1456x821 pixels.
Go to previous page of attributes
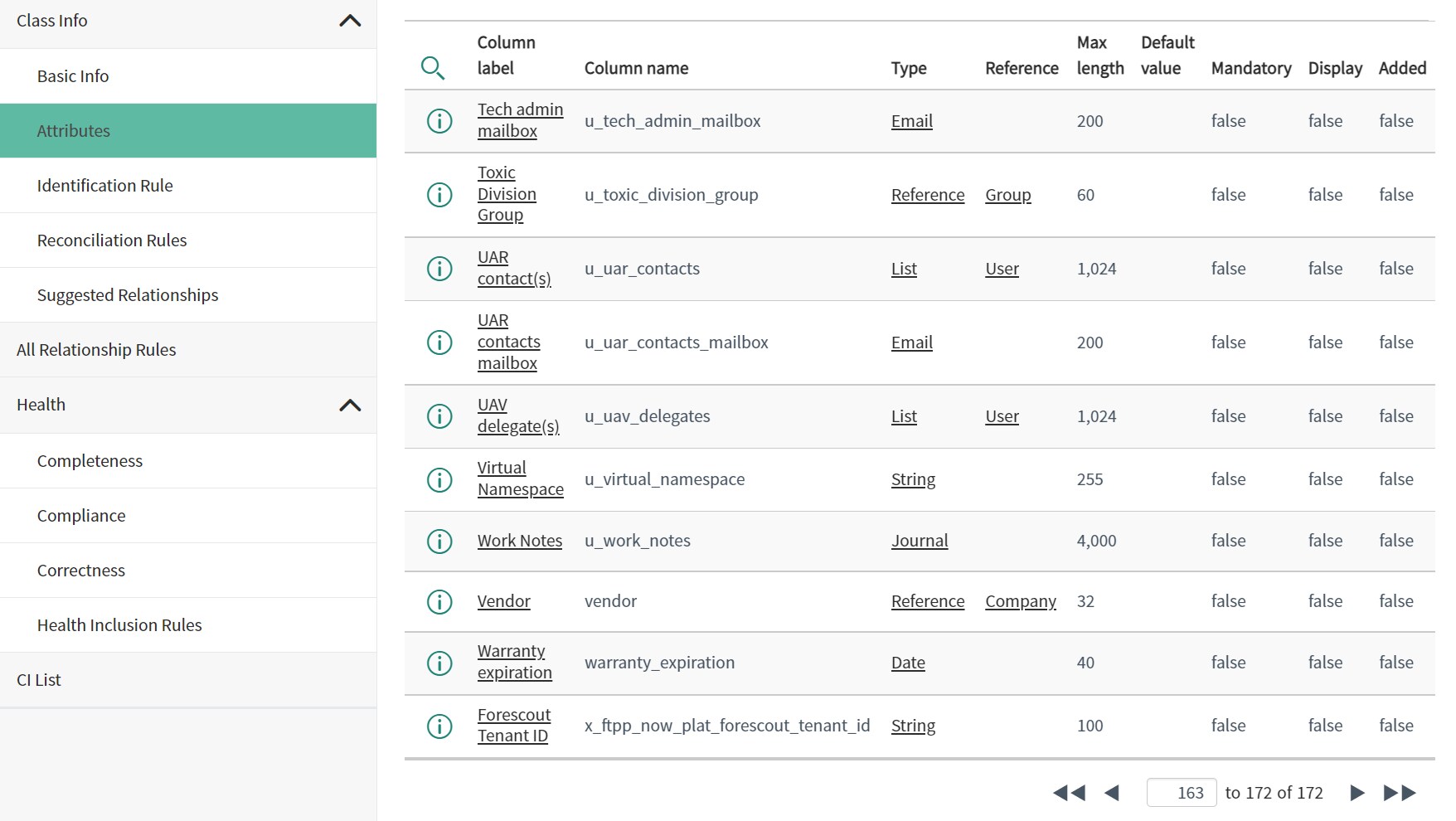1113,794
